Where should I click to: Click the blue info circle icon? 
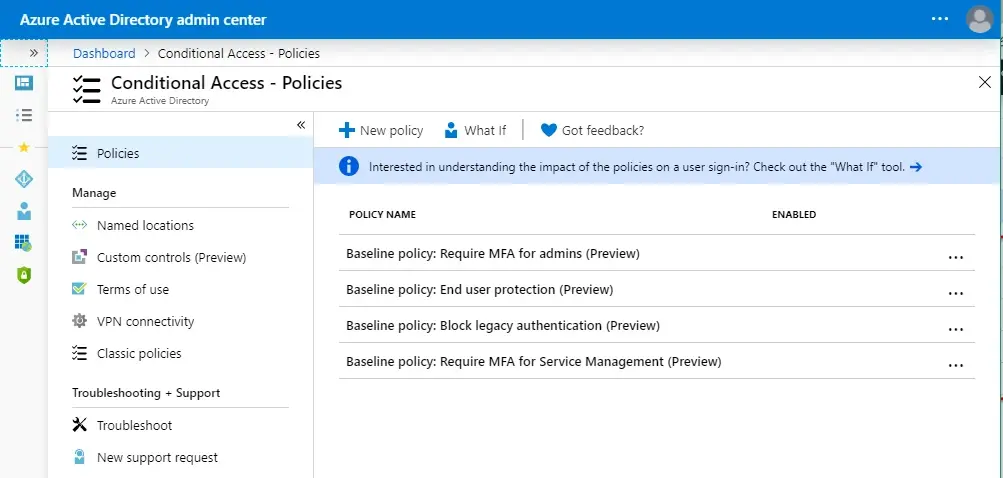click(x=349, y=166)
